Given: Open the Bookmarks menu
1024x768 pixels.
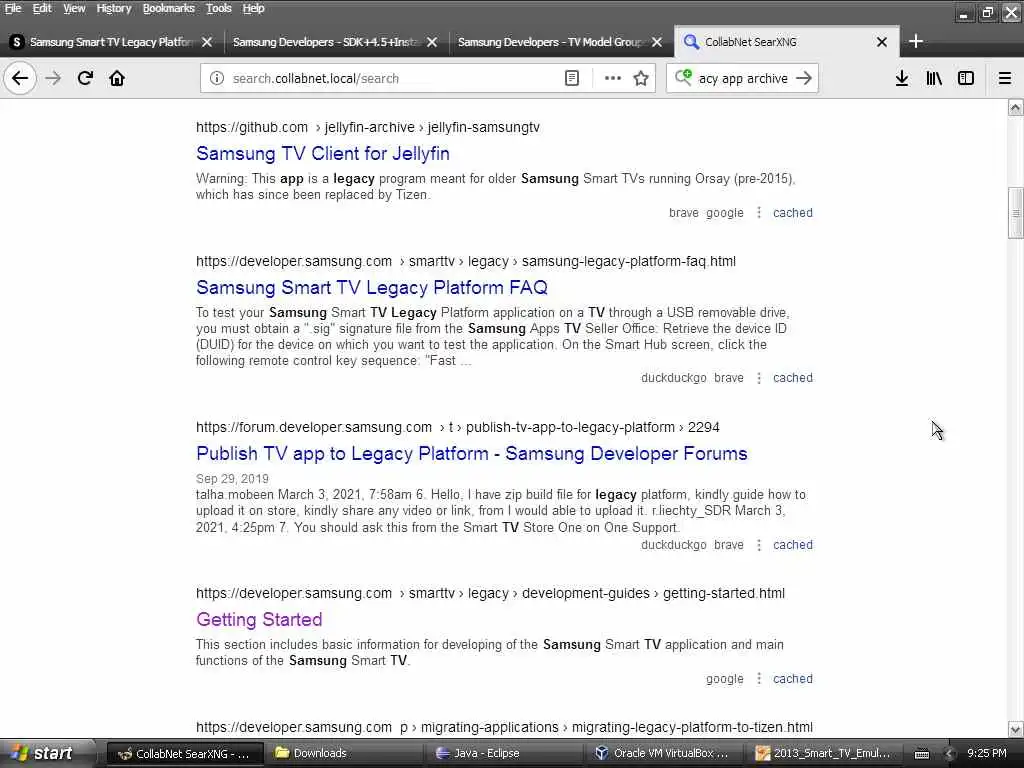Looking at the screenshot, I should [168, 8].
